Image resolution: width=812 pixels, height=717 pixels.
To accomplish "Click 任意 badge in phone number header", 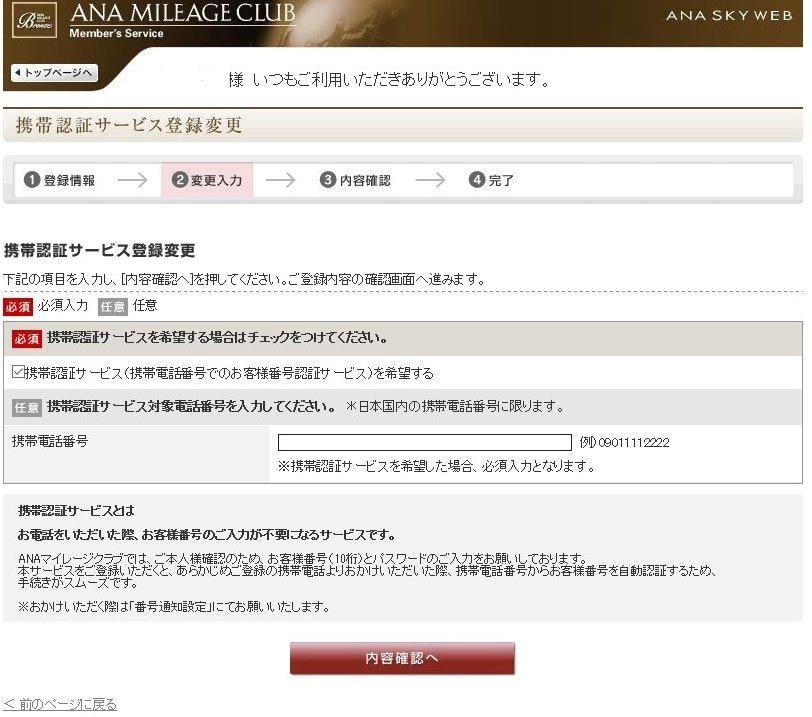I will pos(27,407).
